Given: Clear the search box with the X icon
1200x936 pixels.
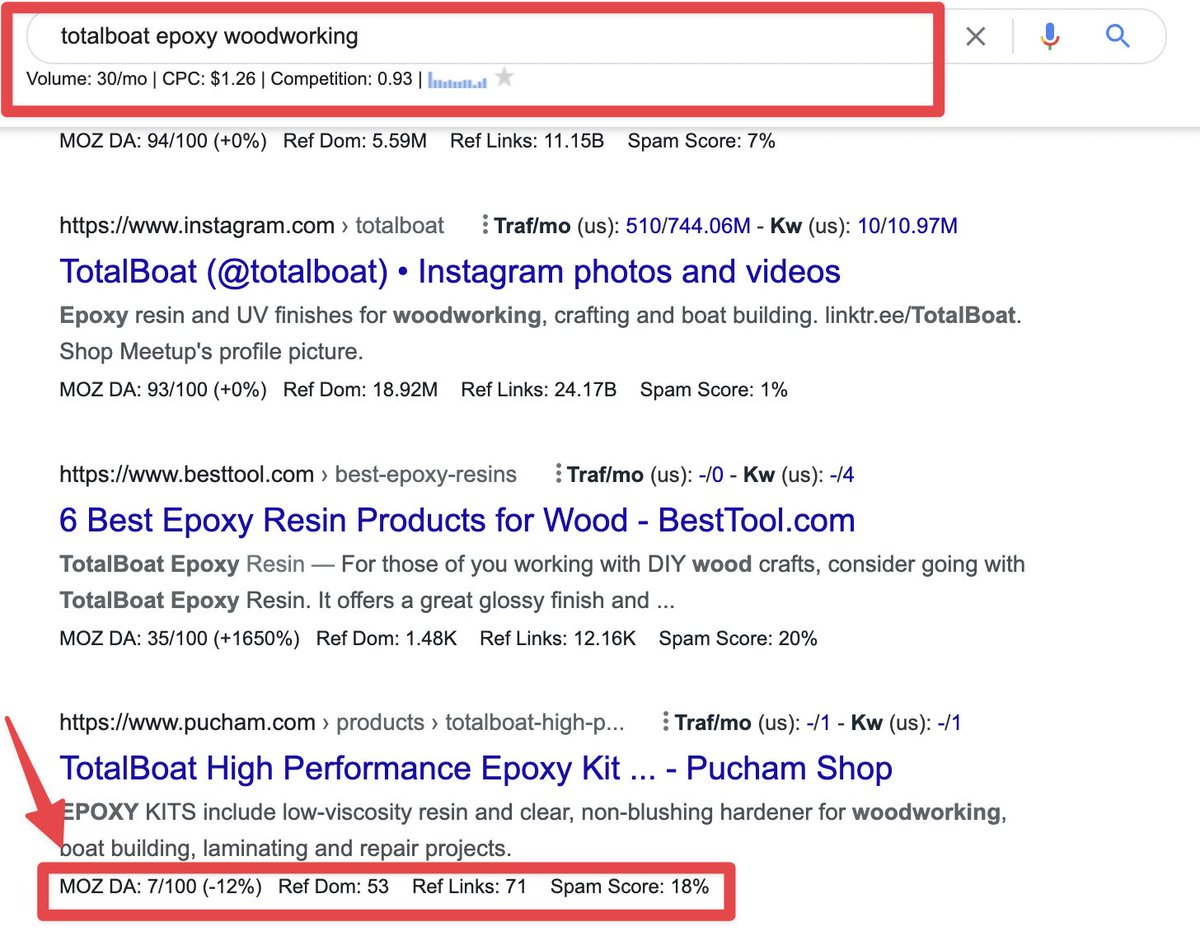Looking at the screenshot, I should tap(975, 37).
